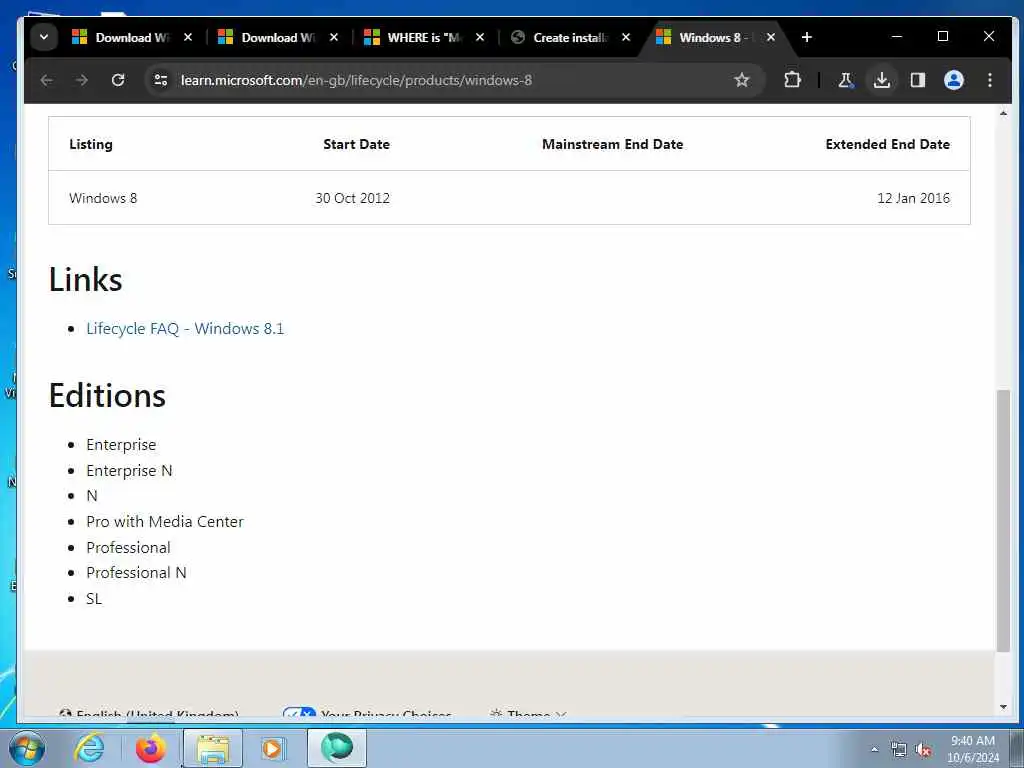
Task: Click the Enterprise N list item
Action: point(129,470)
